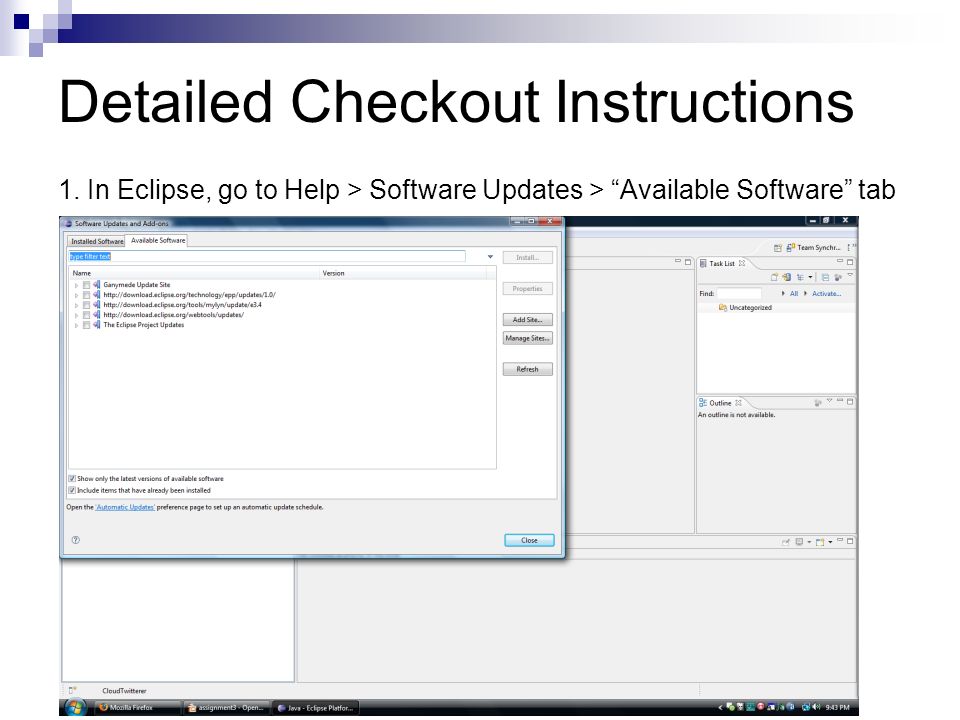
Task: Click the Activate... link in Task List
Action: [827, 293]
